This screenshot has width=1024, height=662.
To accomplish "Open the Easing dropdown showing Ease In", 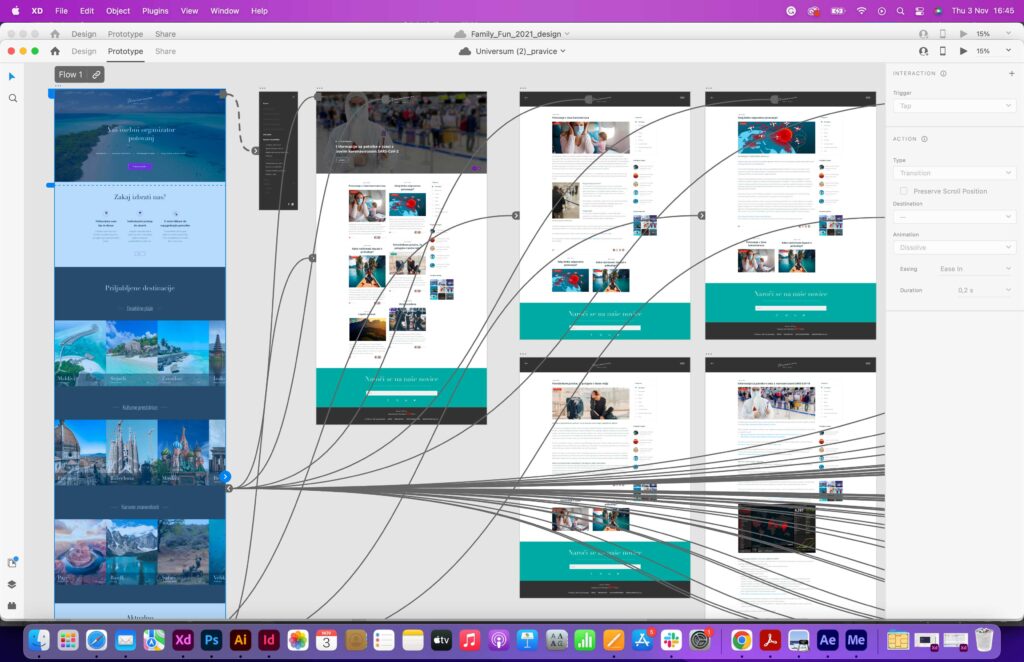I will 976,269.
